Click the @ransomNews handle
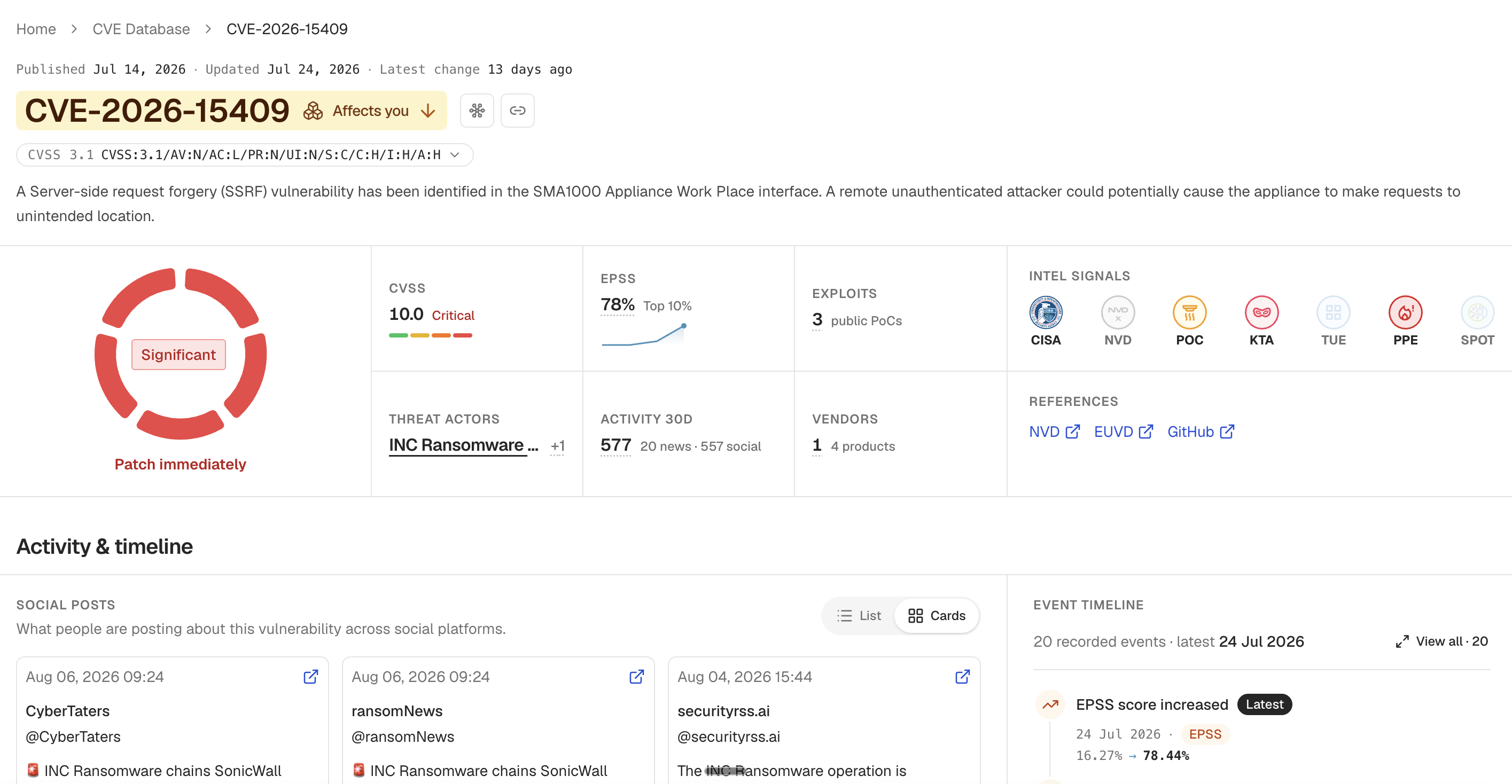Screen dimensions: 1512x784 coord(403,736)
